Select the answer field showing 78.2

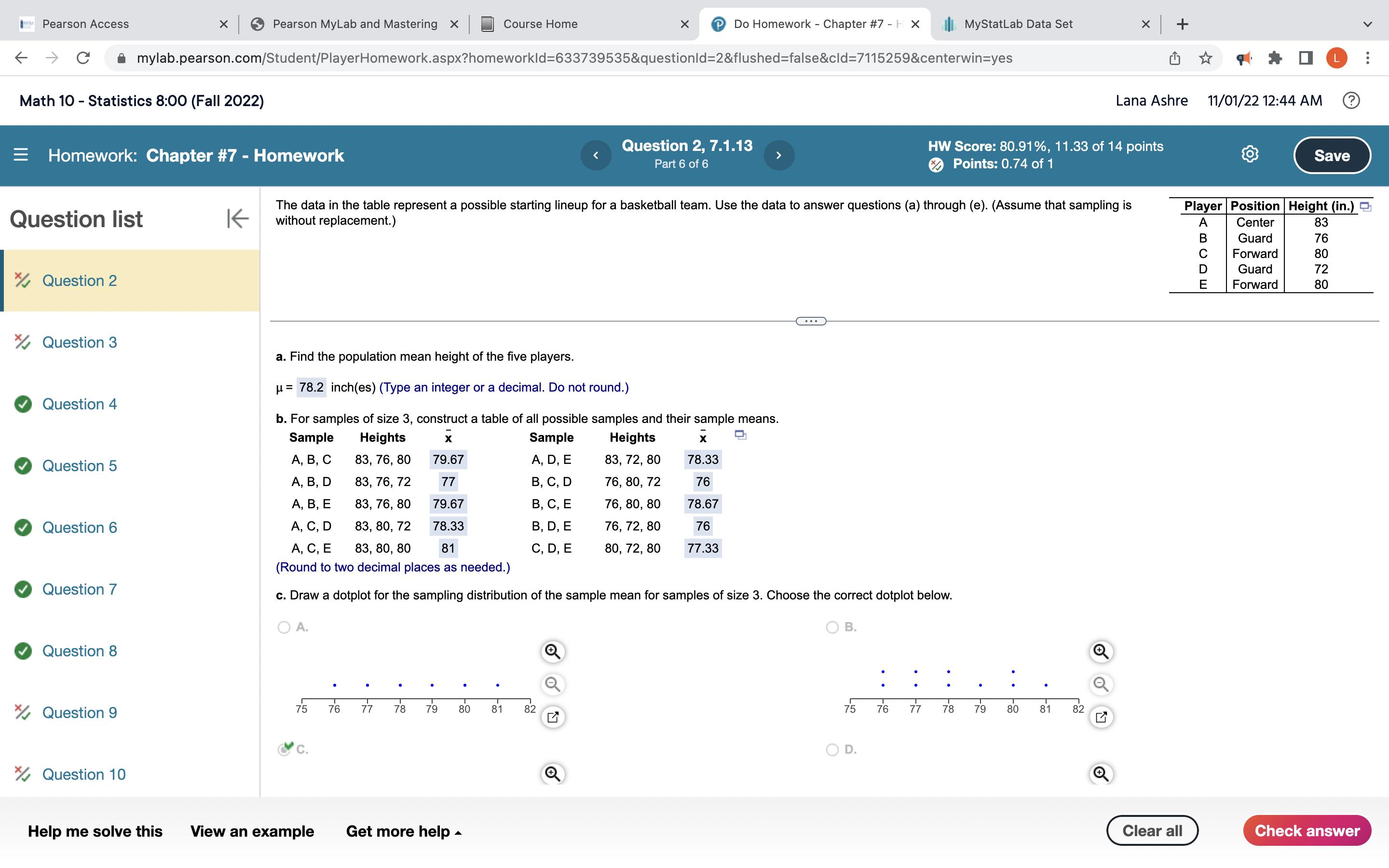pos(311,388)
